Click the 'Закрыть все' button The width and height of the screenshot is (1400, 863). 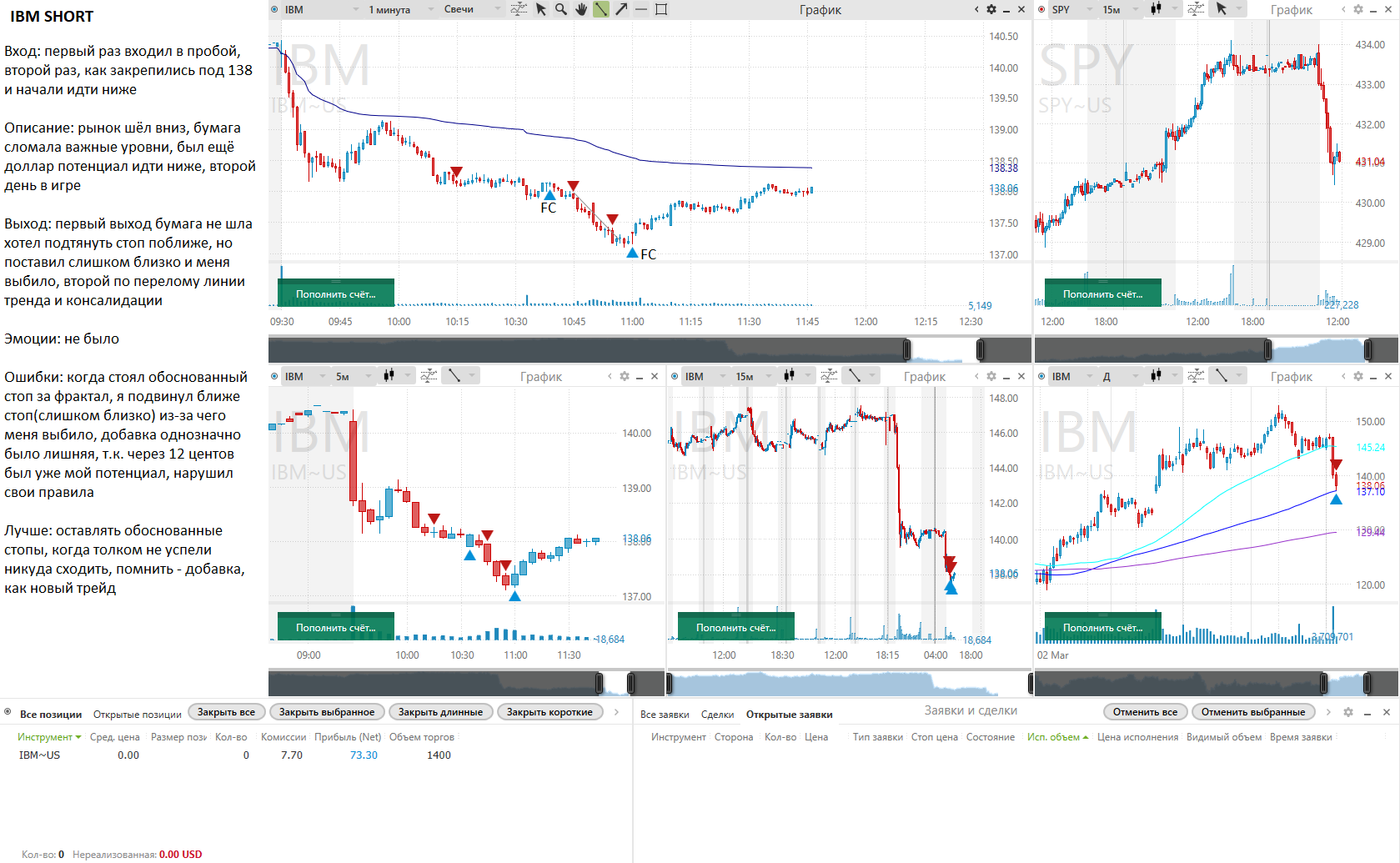(x=226, y=712)
